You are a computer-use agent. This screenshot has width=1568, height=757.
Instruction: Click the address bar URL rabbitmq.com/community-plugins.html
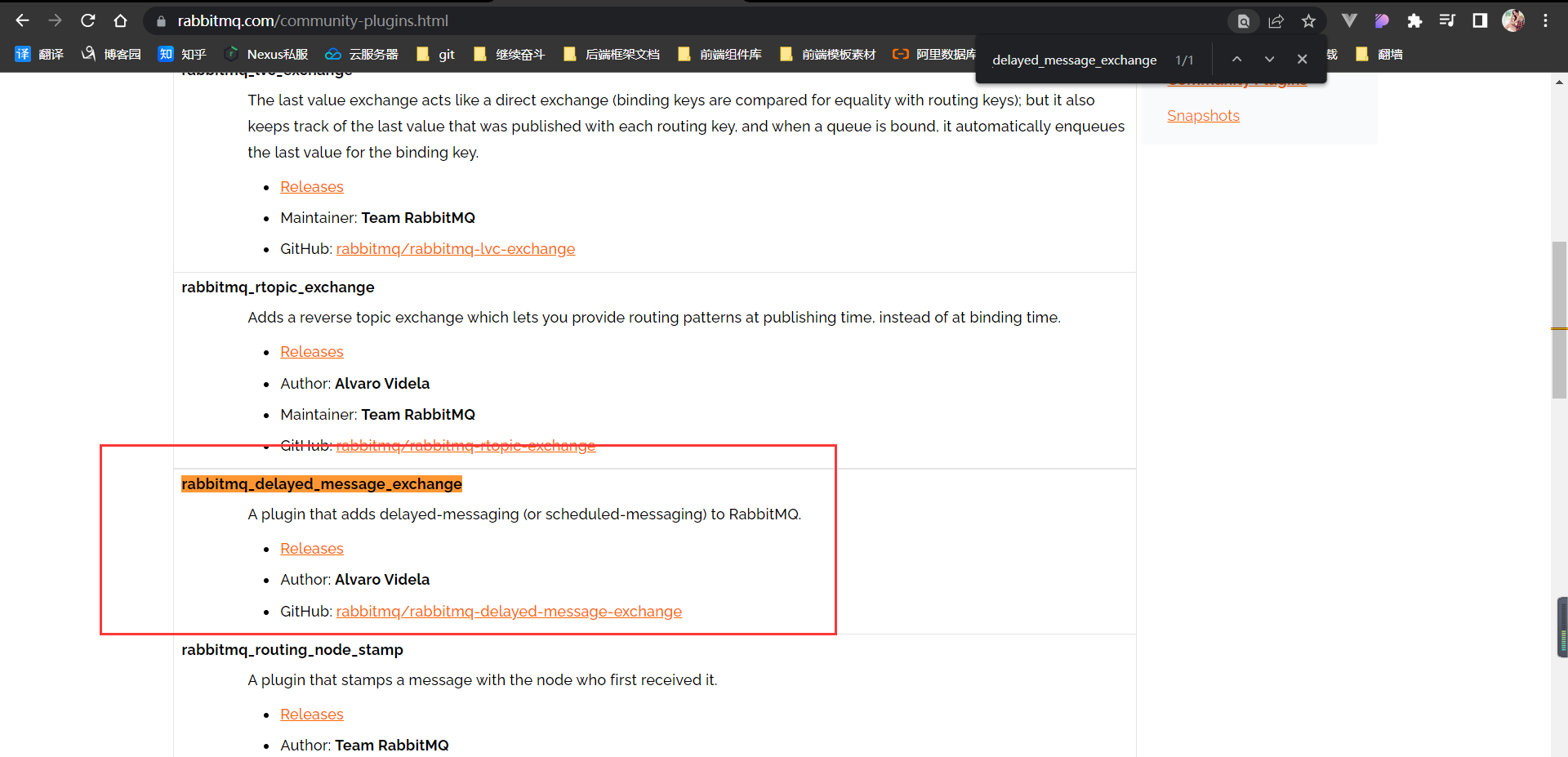tap(313, 21)
